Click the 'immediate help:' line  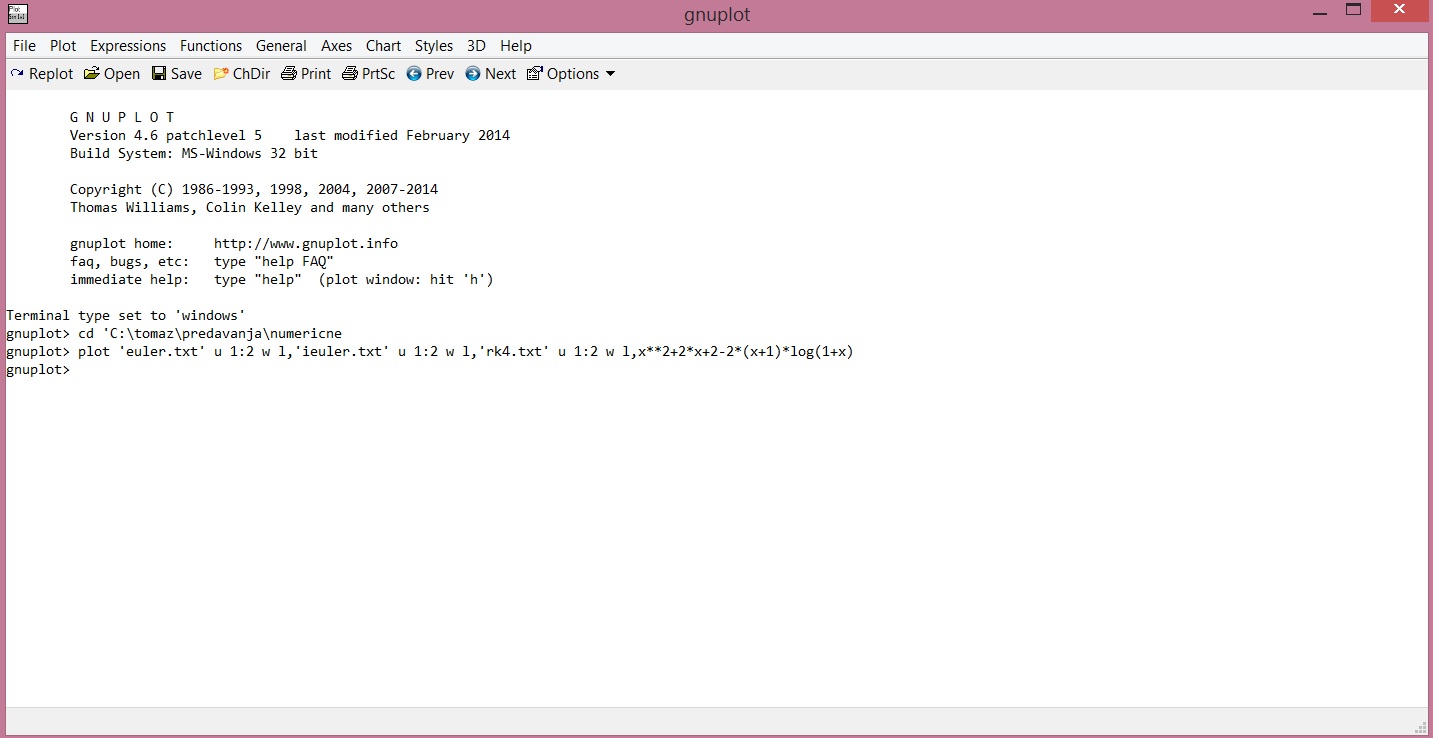[x=282, y=280]
